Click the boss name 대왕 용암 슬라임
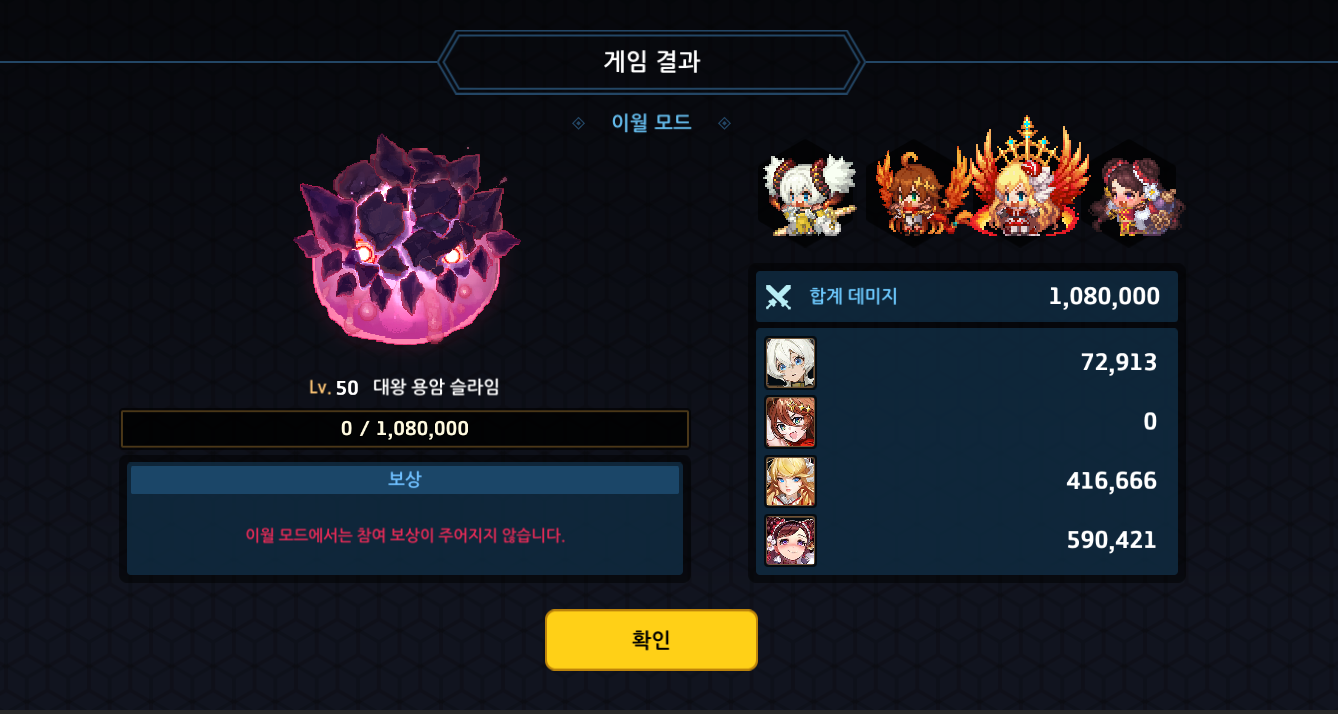 point(436,387)
